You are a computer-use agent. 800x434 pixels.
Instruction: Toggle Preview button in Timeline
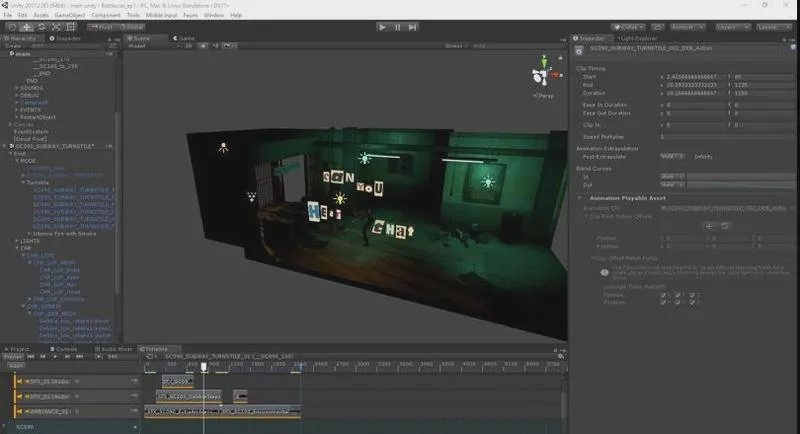click(x=13, y=357)
